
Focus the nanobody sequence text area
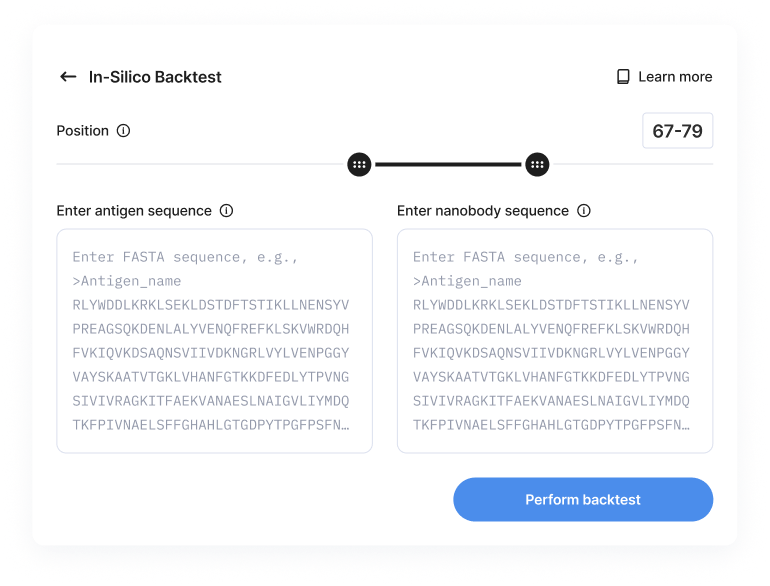pos(554,341)
